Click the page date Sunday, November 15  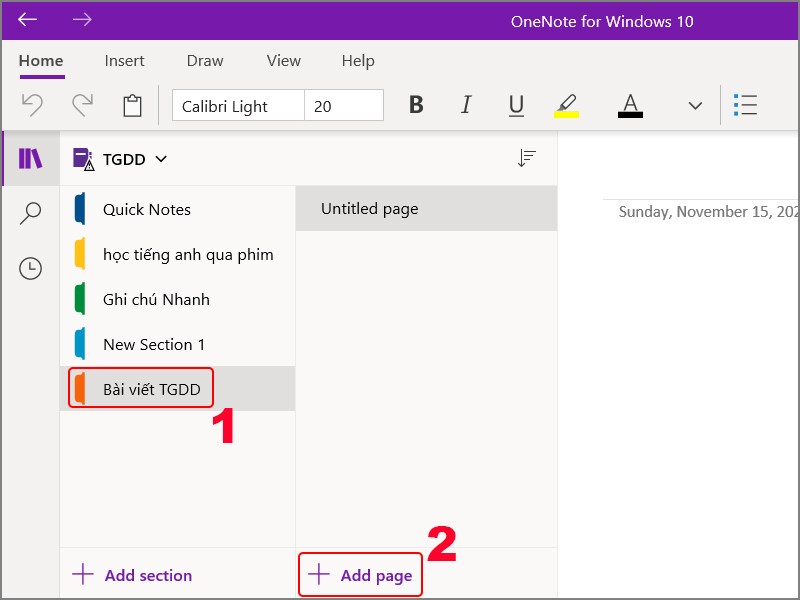pyautogui.click(x=709, y=212)
